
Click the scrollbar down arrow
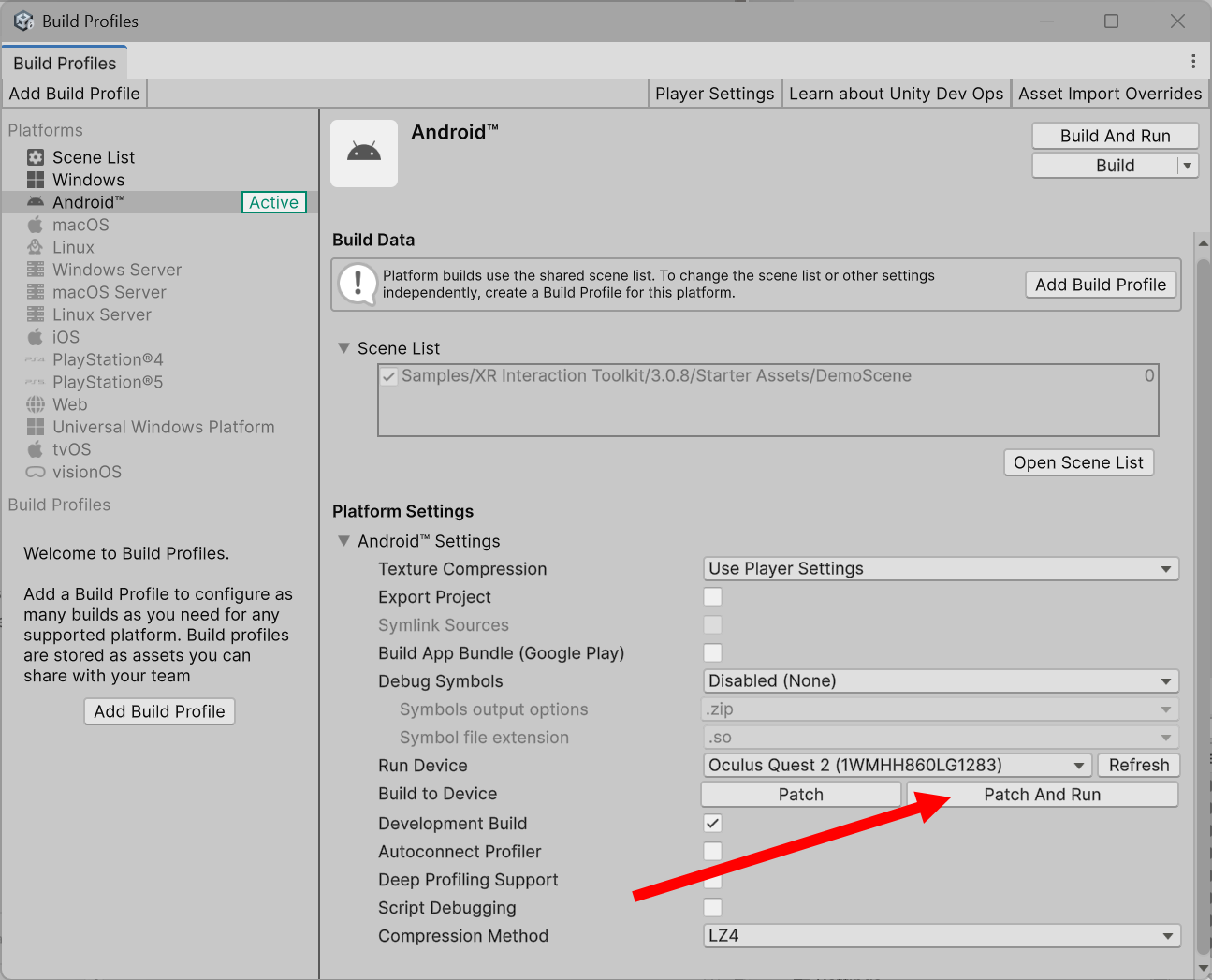tap(1204, 968)
